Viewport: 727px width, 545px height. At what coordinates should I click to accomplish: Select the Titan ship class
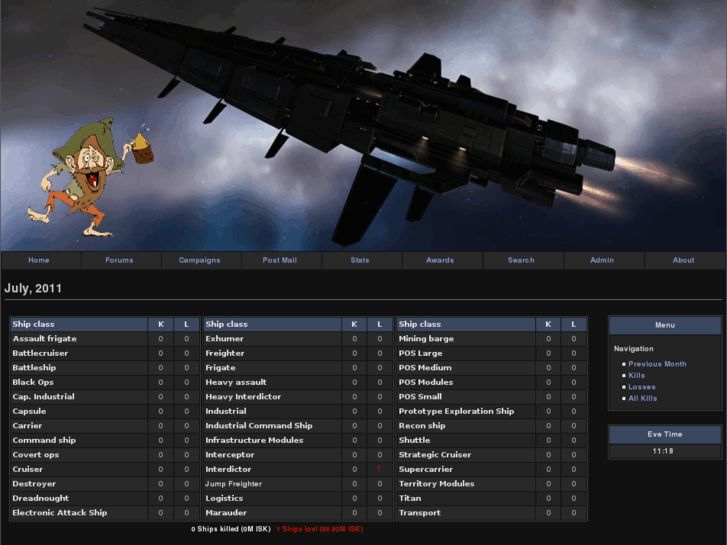click(x=410, y=498)
